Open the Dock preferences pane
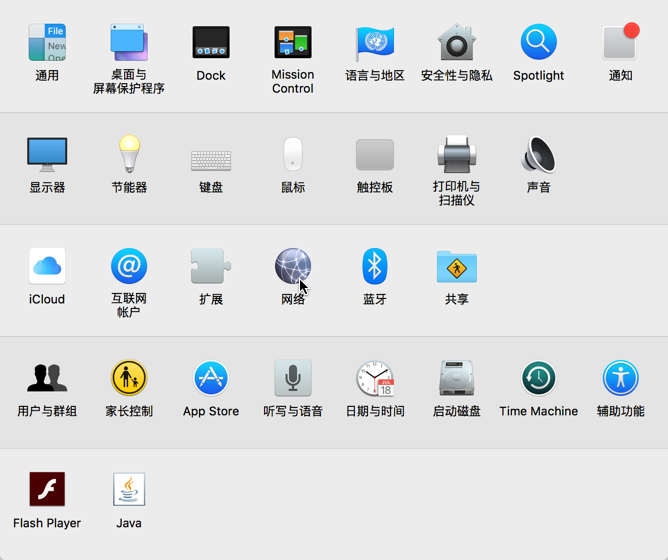 pos(211,42)
